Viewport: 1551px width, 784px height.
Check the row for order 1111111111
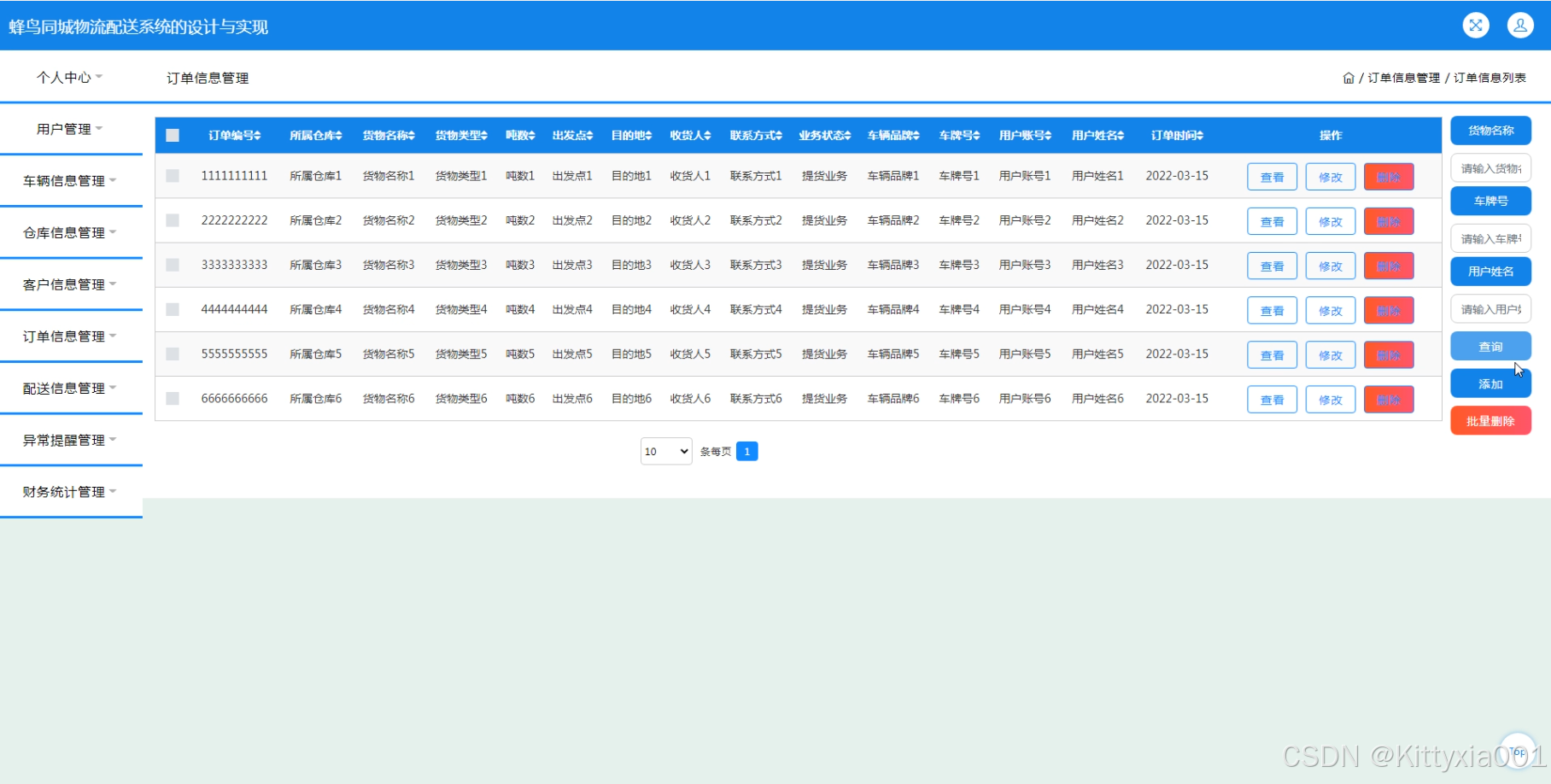point(173,176)
